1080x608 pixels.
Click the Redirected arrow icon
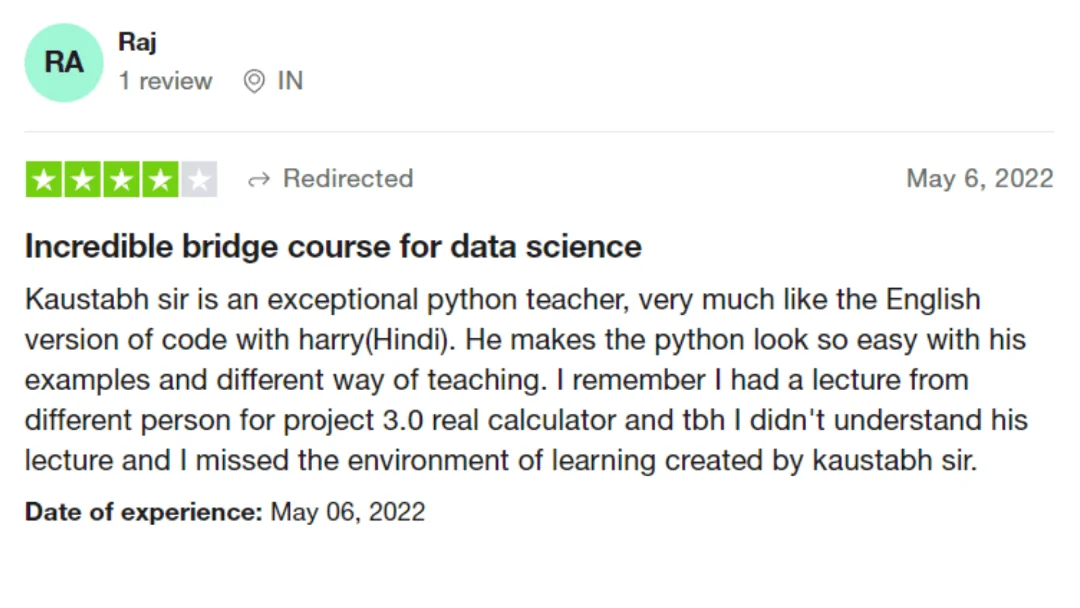click(x=259, y=180)
